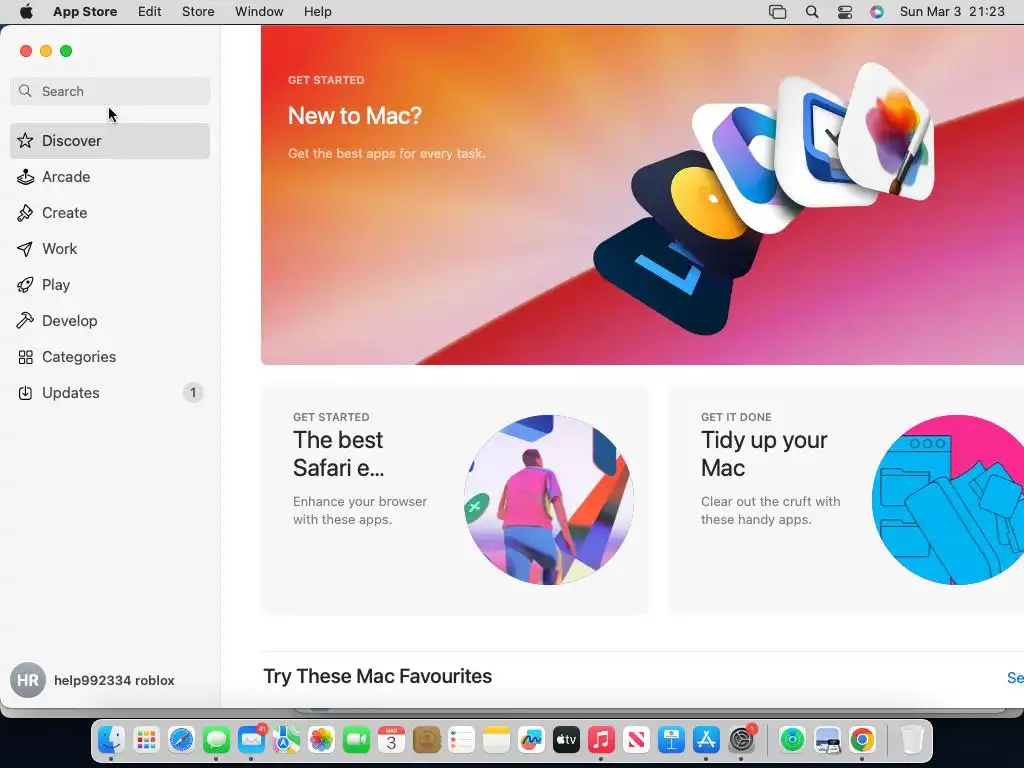Open Photos from the Dock
Viewport: 1024px width, 768px height.
pos(321,740)
